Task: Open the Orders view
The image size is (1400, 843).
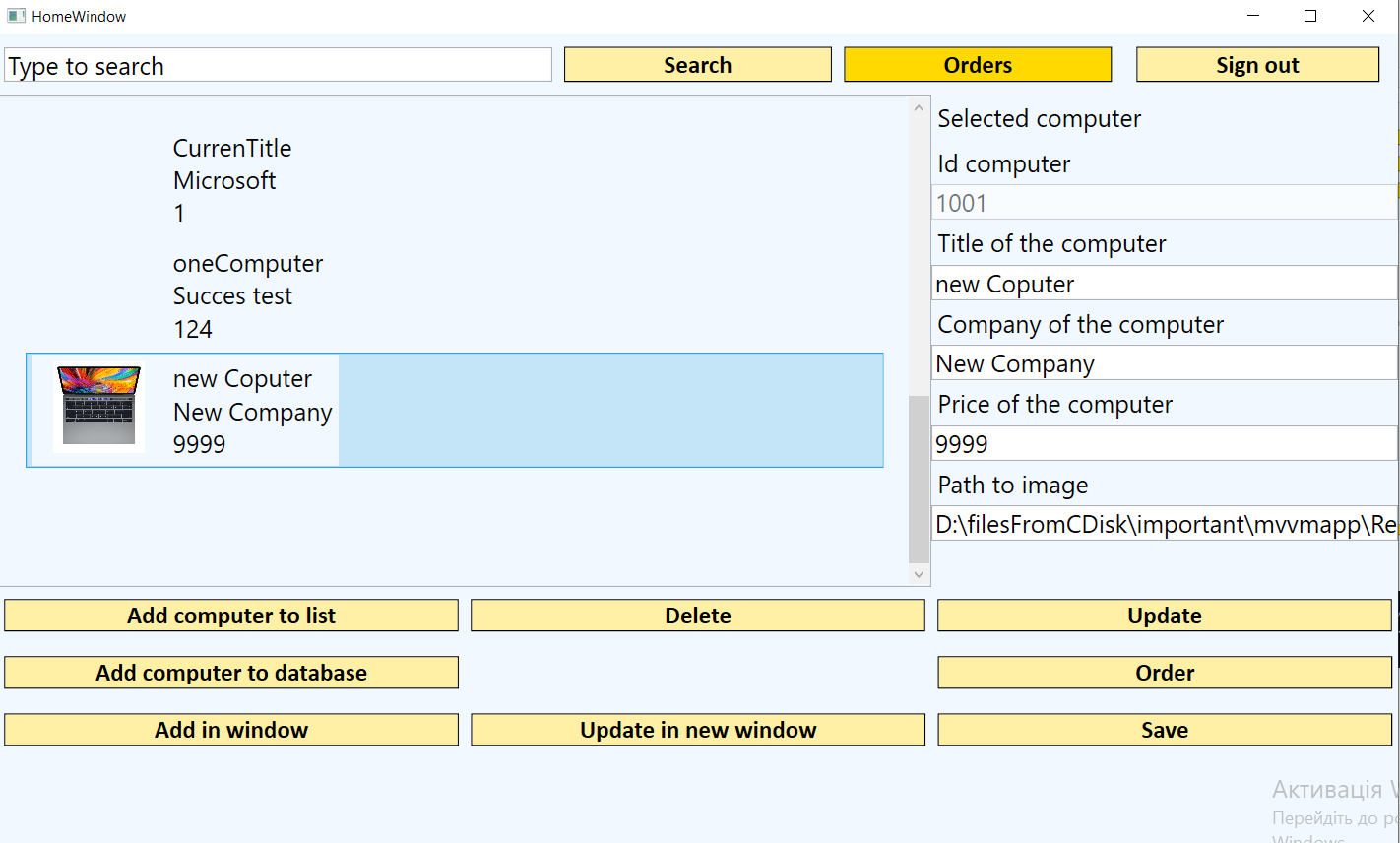Action: [978, 65]
